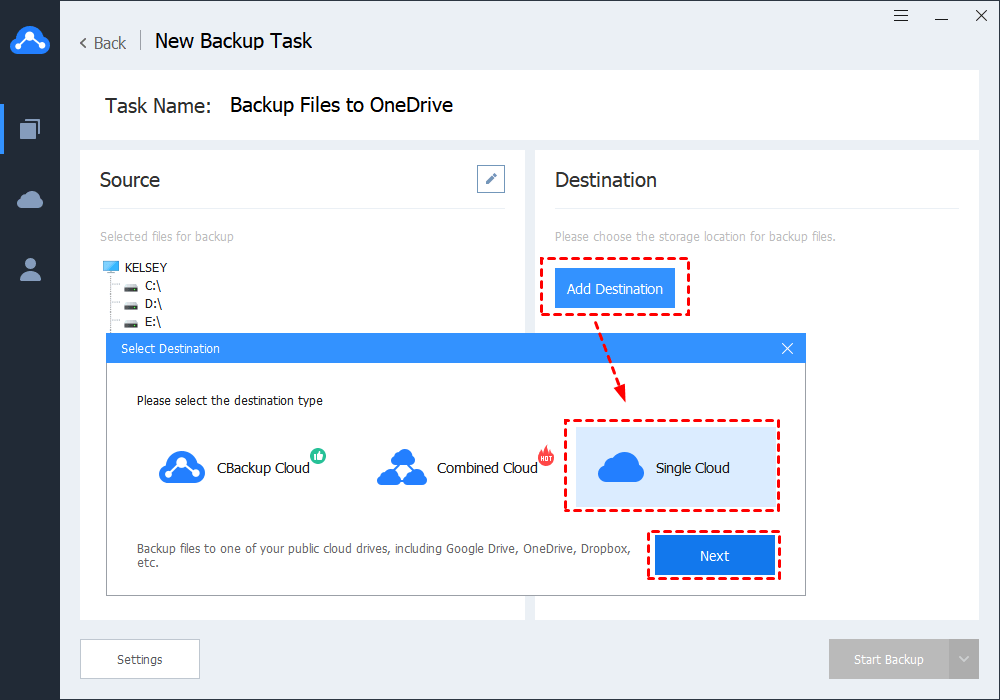
Task: Click the thumbs-up badge on CBackup Cloud
Action: pos(318,456)
